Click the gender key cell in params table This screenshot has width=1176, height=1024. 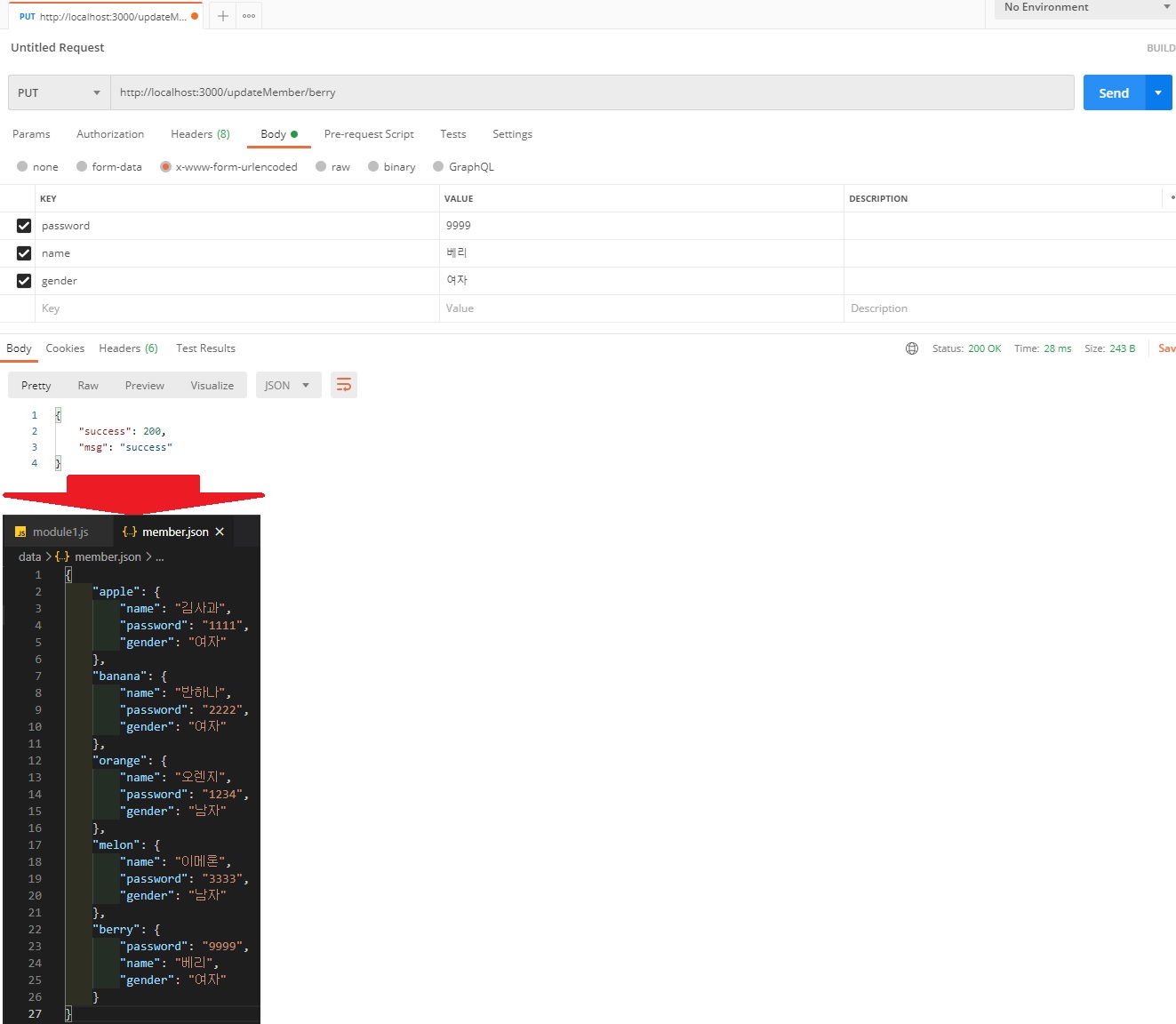(237, 281)
